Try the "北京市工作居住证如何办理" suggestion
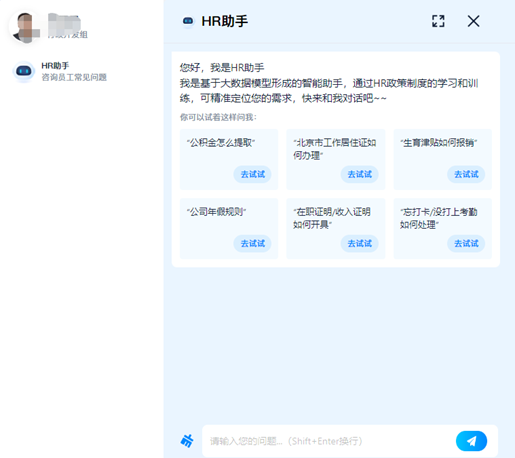 click(359, 174)
